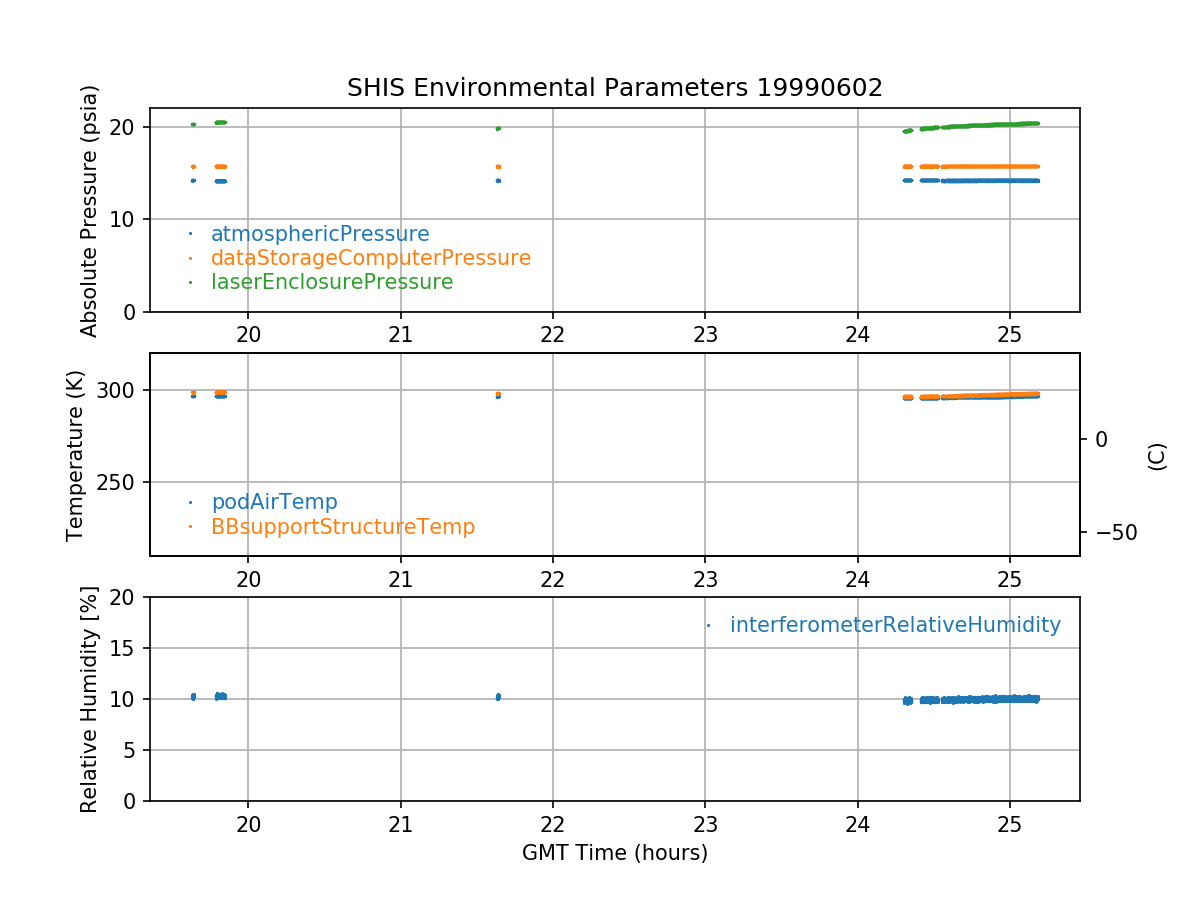
Task: Click the −50 tick on the Celsius axis
Action: pos(1112,532)
